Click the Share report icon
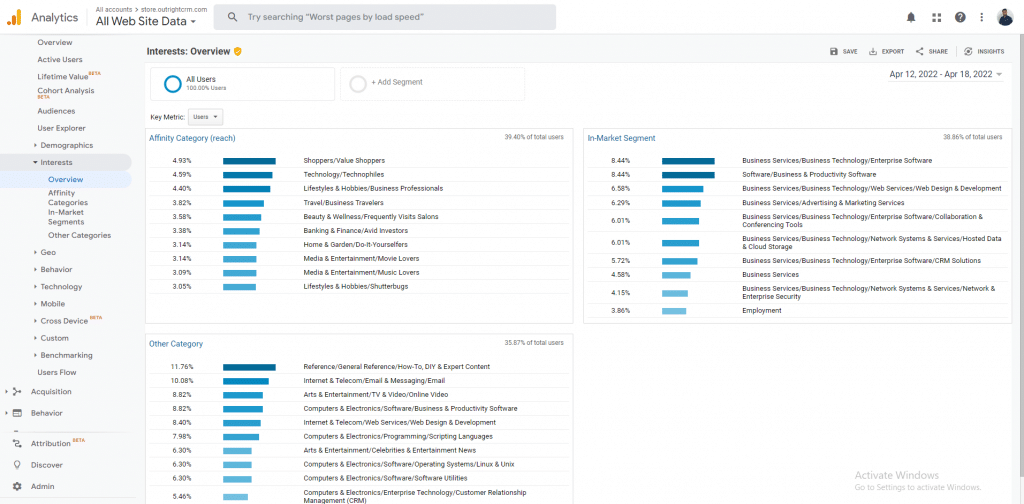1024x504 pixels. pos(920,51)
